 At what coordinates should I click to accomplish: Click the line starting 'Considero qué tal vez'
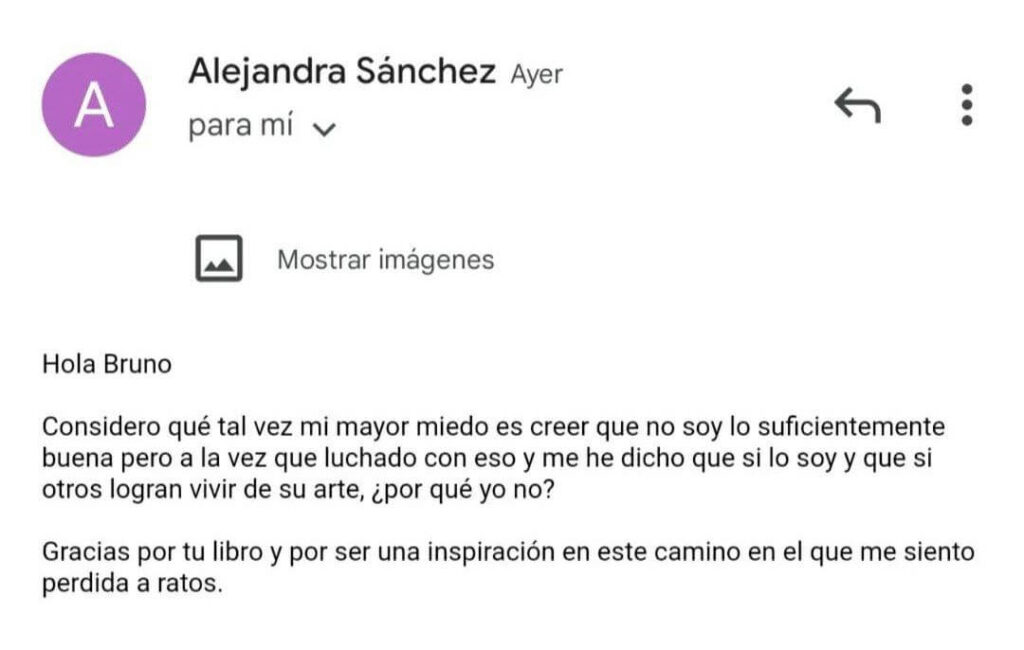point(494,427)
